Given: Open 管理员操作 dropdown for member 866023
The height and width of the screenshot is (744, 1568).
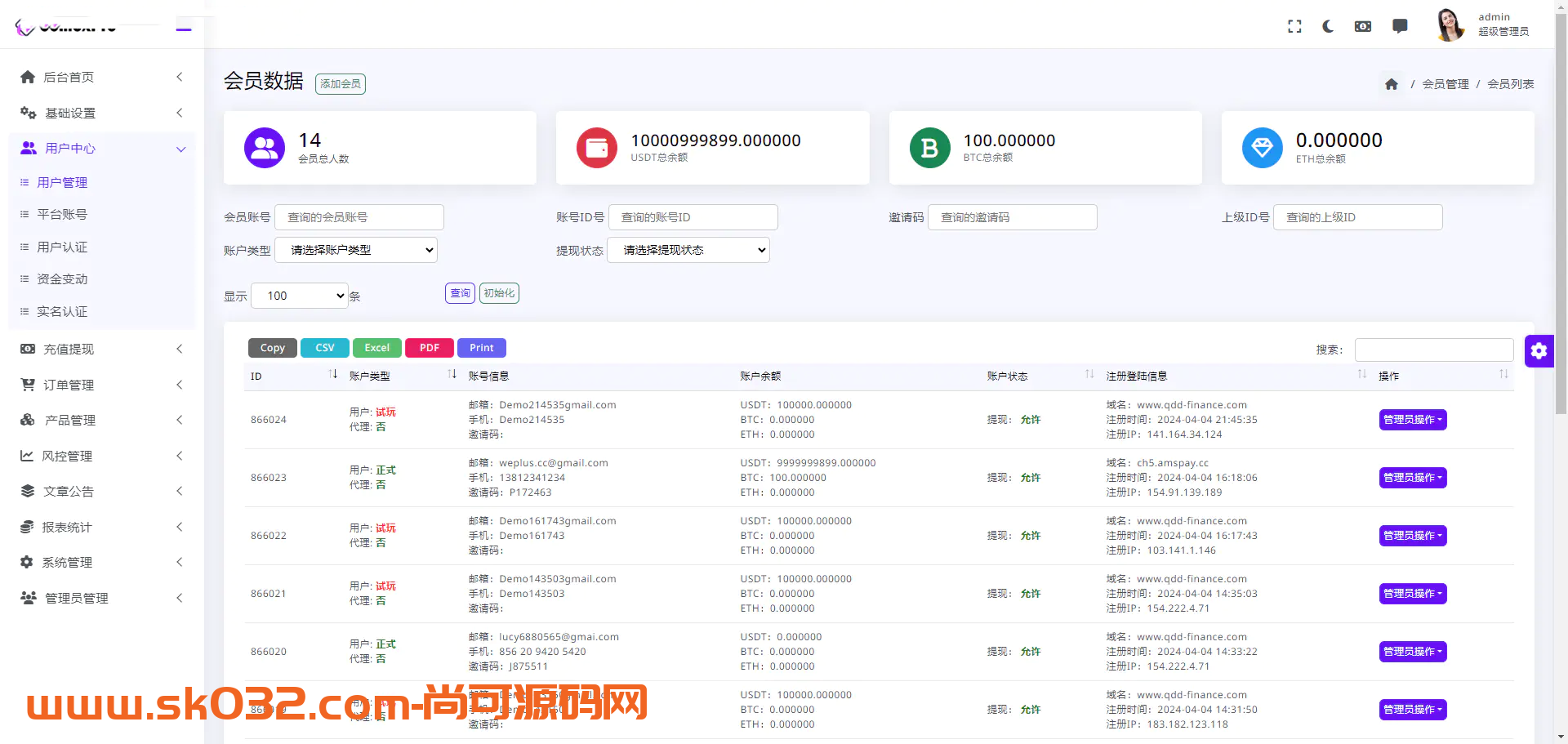Looking at the screenshot, I should (1413, 478).
